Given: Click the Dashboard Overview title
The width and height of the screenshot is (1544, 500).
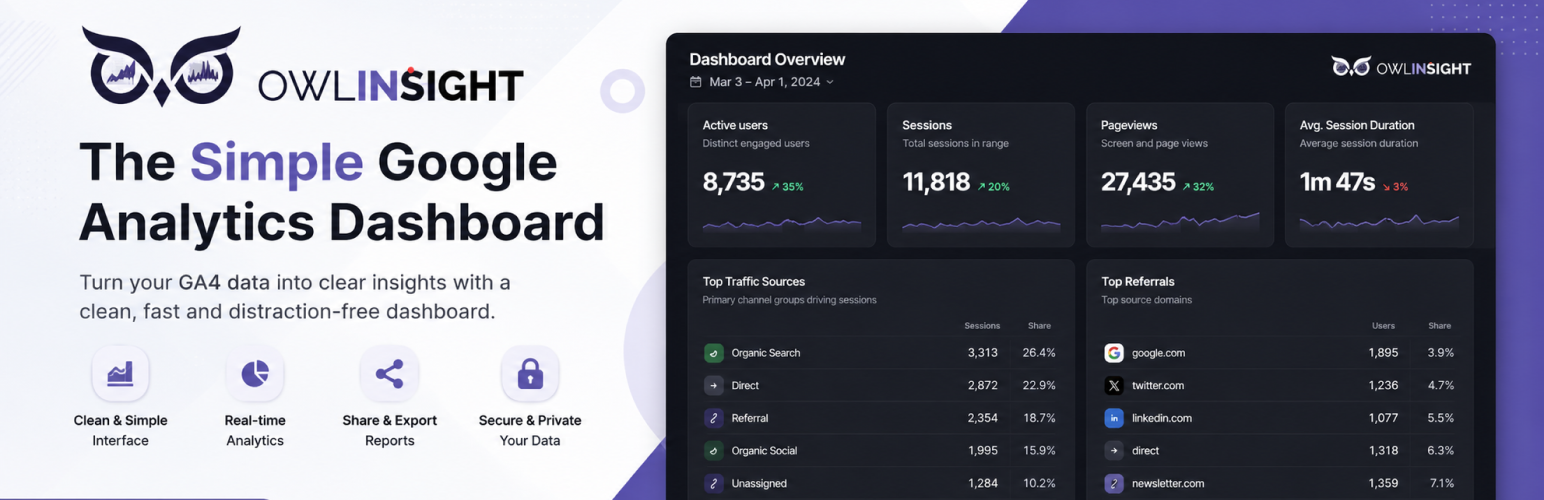Looking at the screenshot, I should pyautogui.click(x=767, y=59).
